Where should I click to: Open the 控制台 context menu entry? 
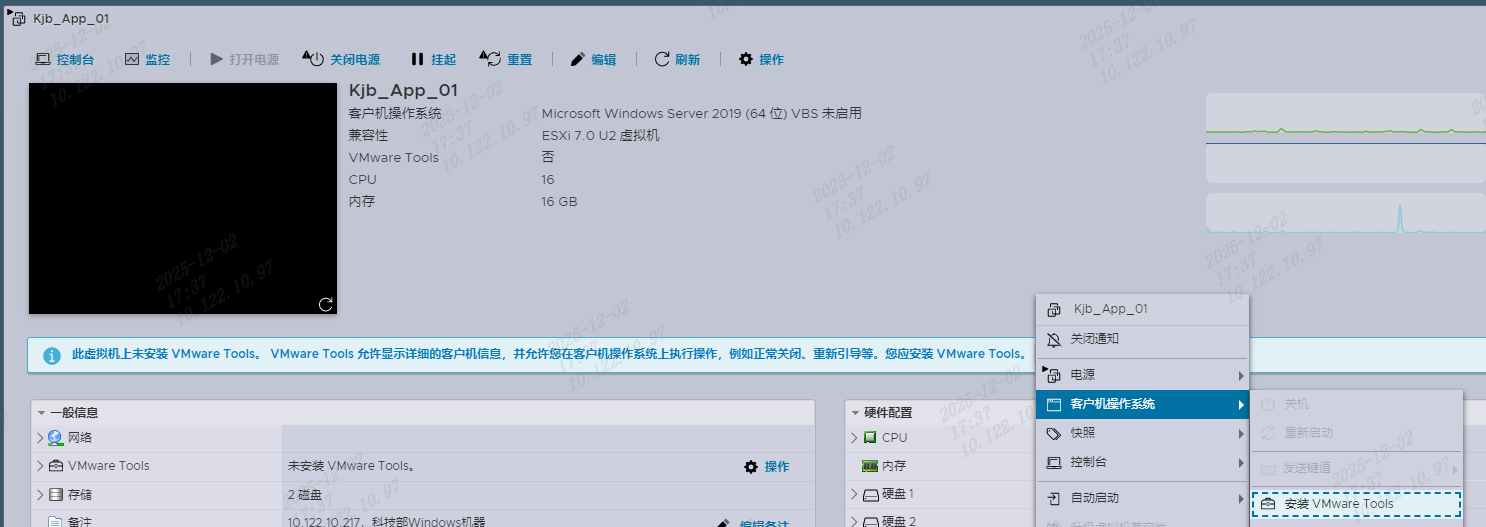pyautogui.click(x=1143, y=462)
